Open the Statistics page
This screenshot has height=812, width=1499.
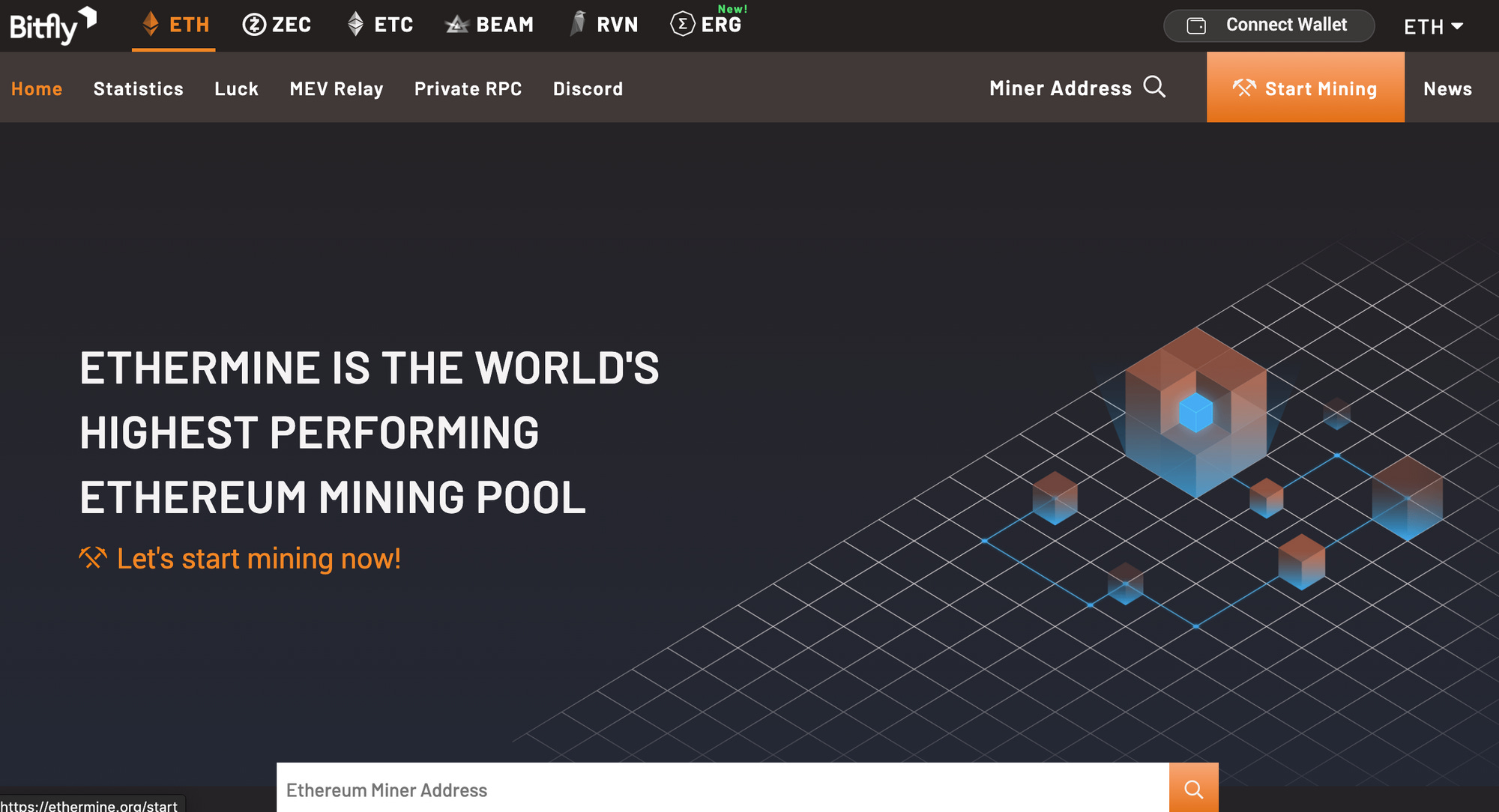(139, 88)
